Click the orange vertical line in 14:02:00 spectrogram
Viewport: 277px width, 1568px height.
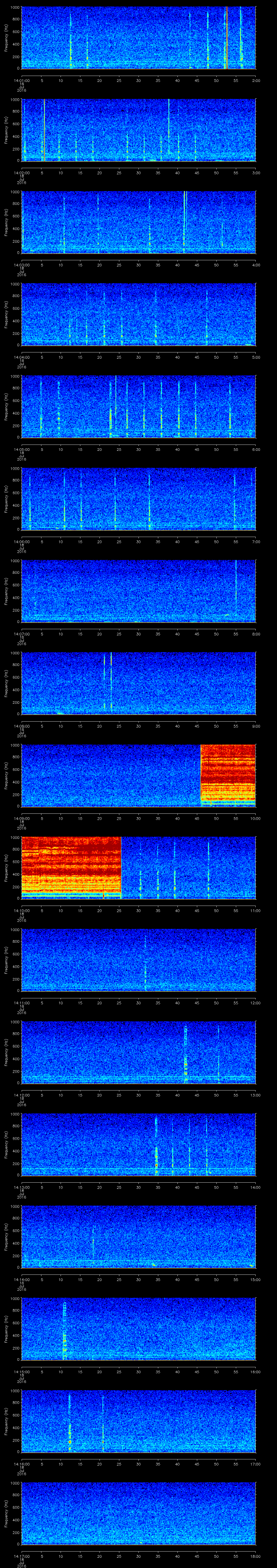(44, 130)
